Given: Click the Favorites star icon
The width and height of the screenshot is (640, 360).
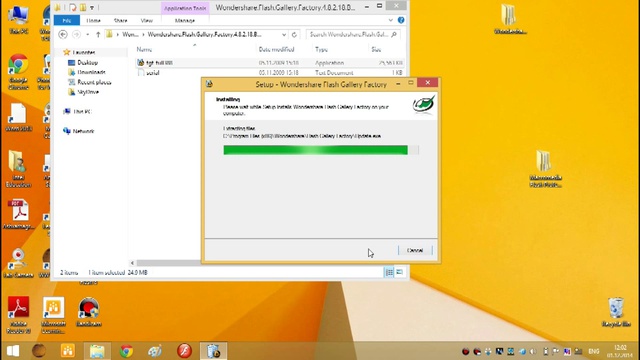Looking at the screenshot, I should click(x=67, y=52).
